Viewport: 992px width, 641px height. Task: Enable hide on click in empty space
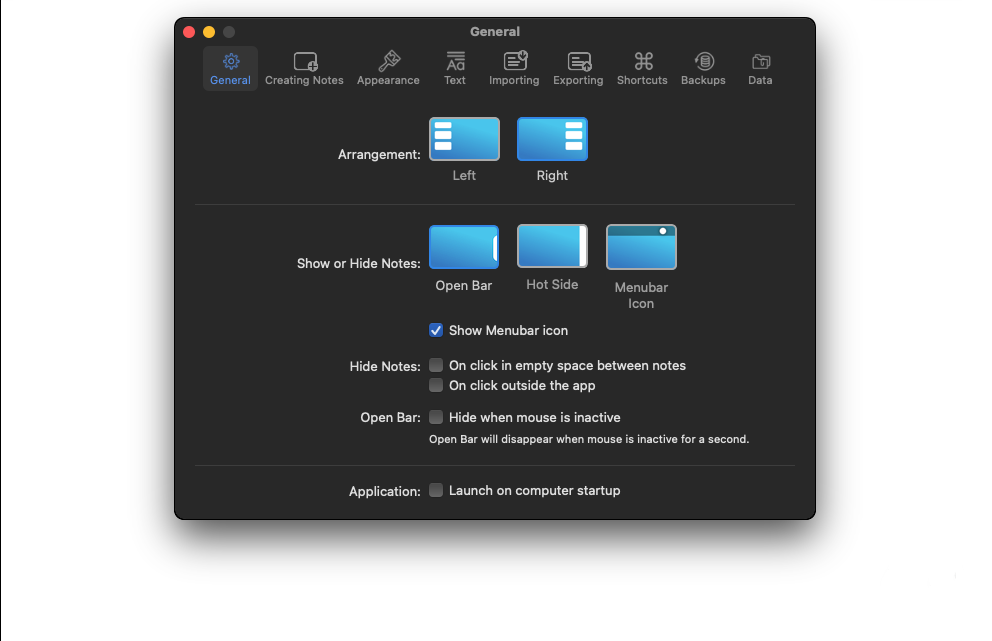[x=436, y=365]
